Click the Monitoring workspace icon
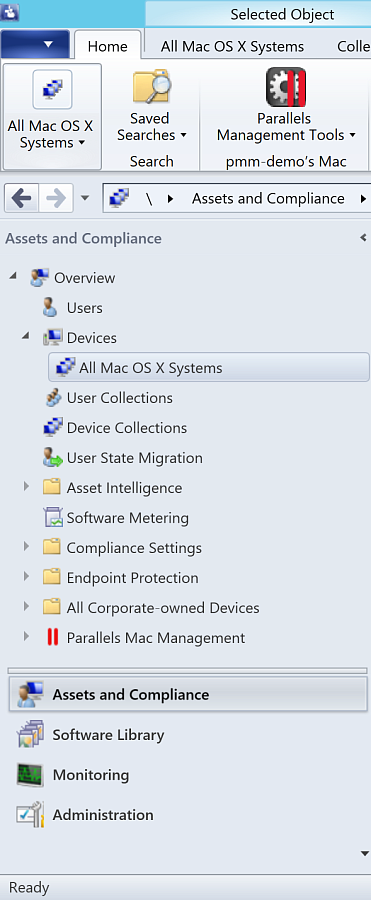This screenshot has height=900, width=371. (29, 775)
